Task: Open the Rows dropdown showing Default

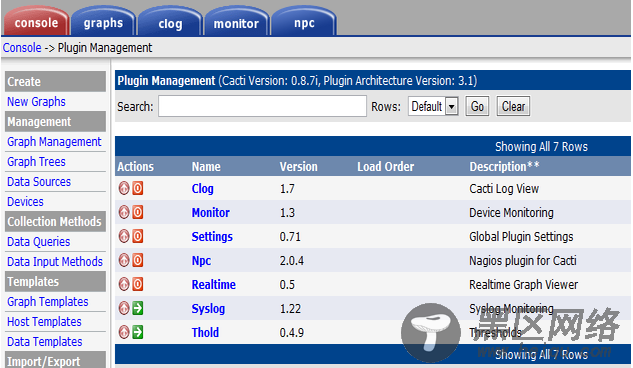Action: pos(433,107)
